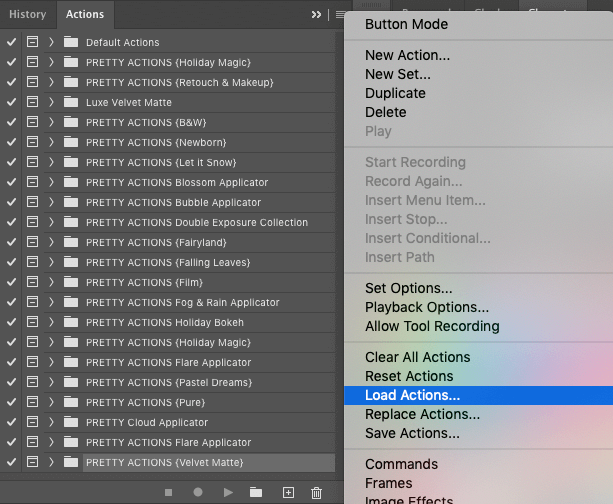Toggle dialog icon for PRETTY ACTIONS {Newborn}
Viewport: 613px width, 504px height.
[32, 142]
